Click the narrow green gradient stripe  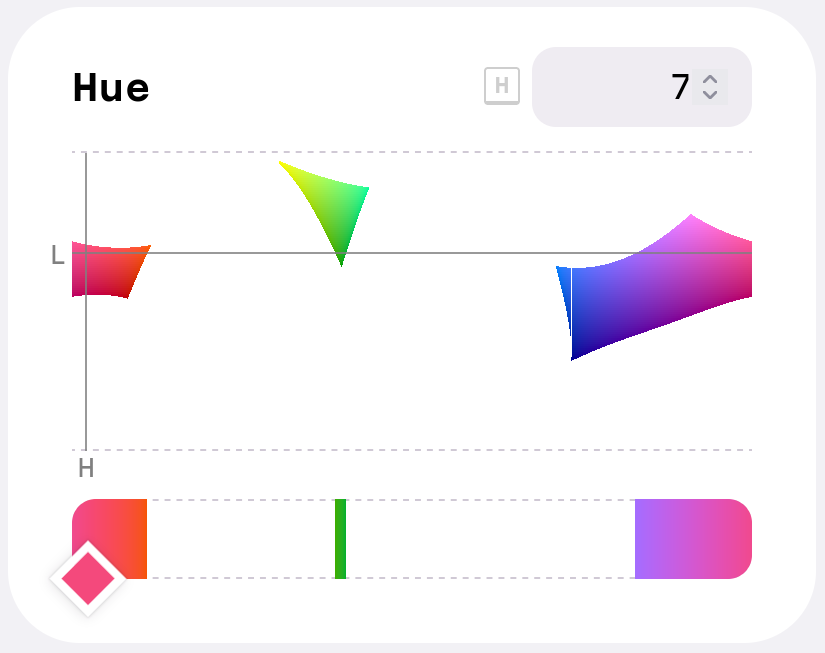tap(340, 539)
